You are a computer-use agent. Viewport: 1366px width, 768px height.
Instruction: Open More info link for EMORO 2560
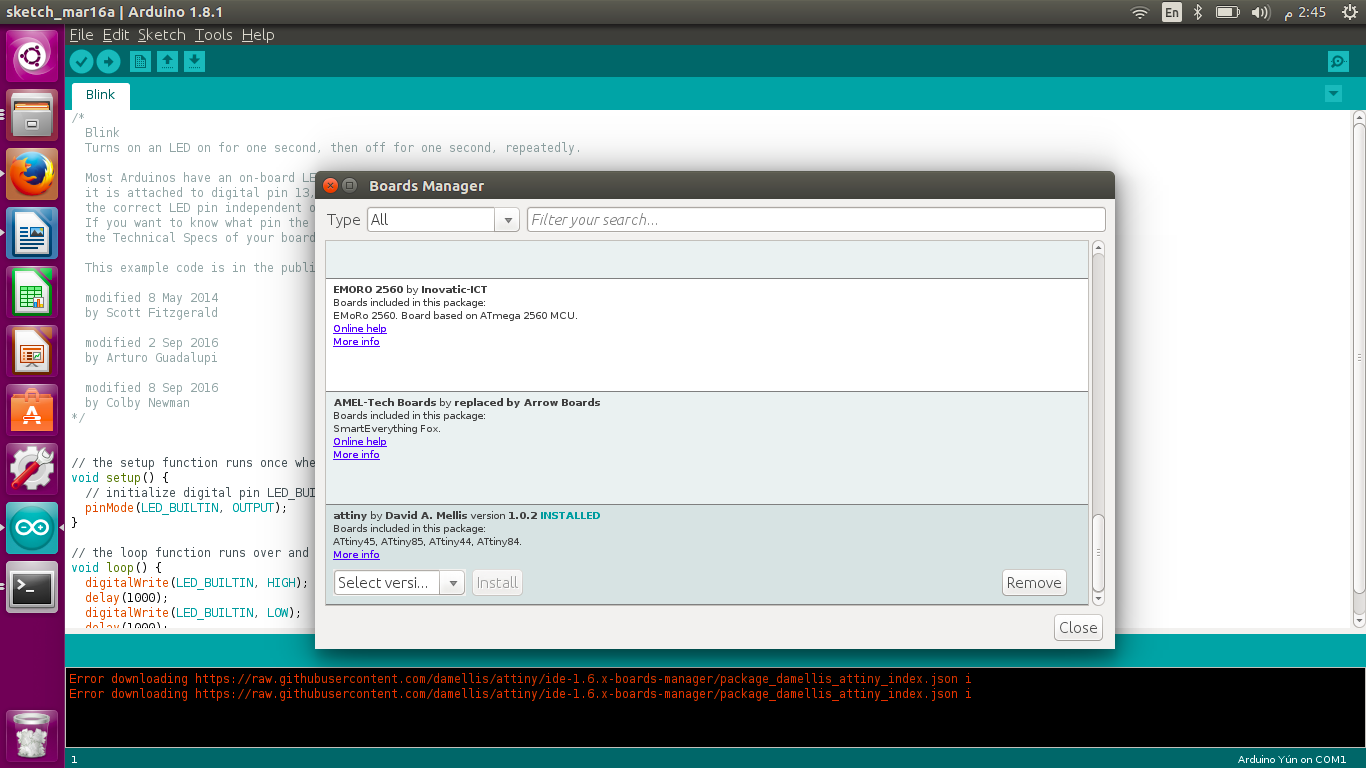356,342
